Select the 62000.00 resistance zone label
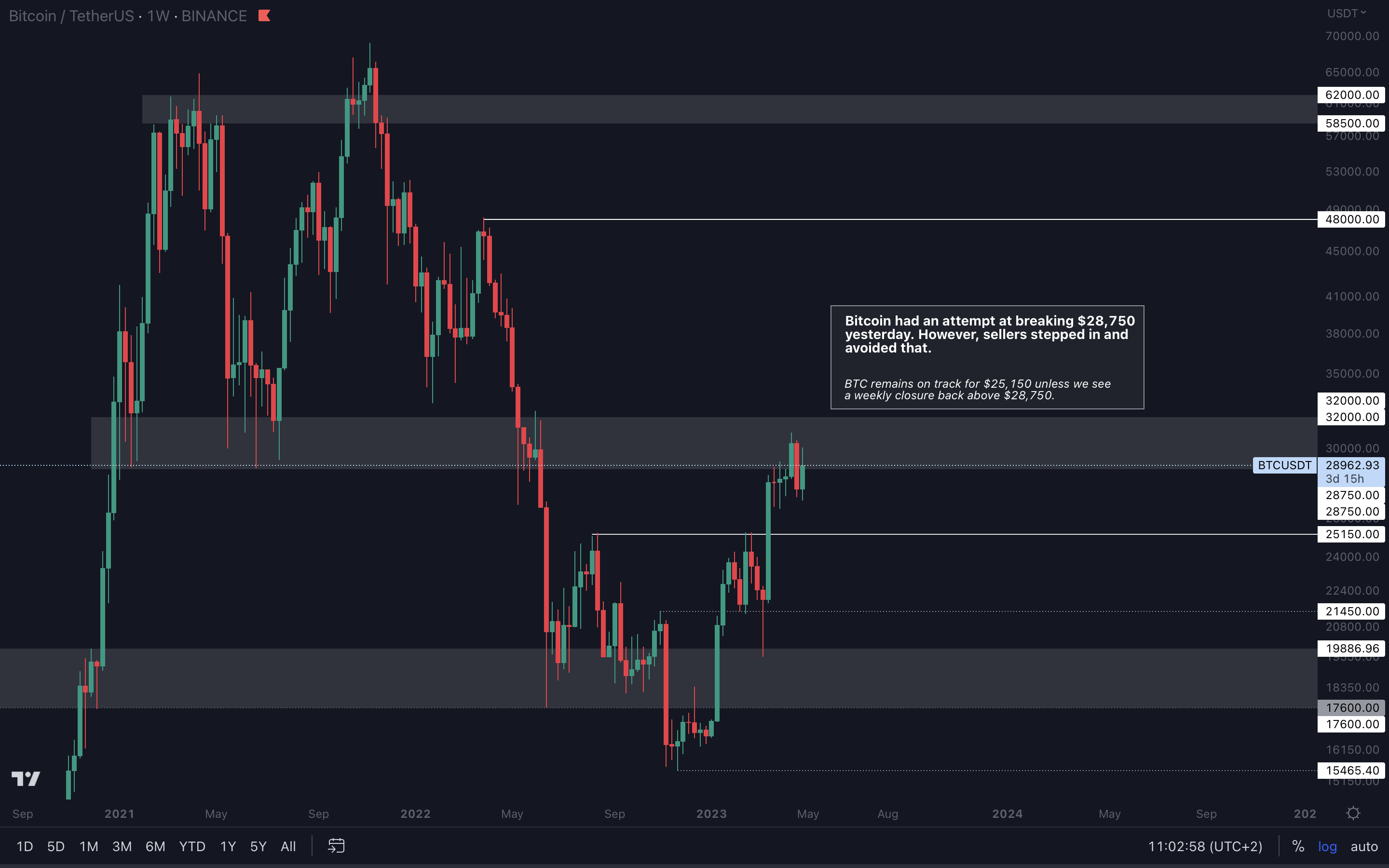The image size is (1389, 868). (1351, 95)
